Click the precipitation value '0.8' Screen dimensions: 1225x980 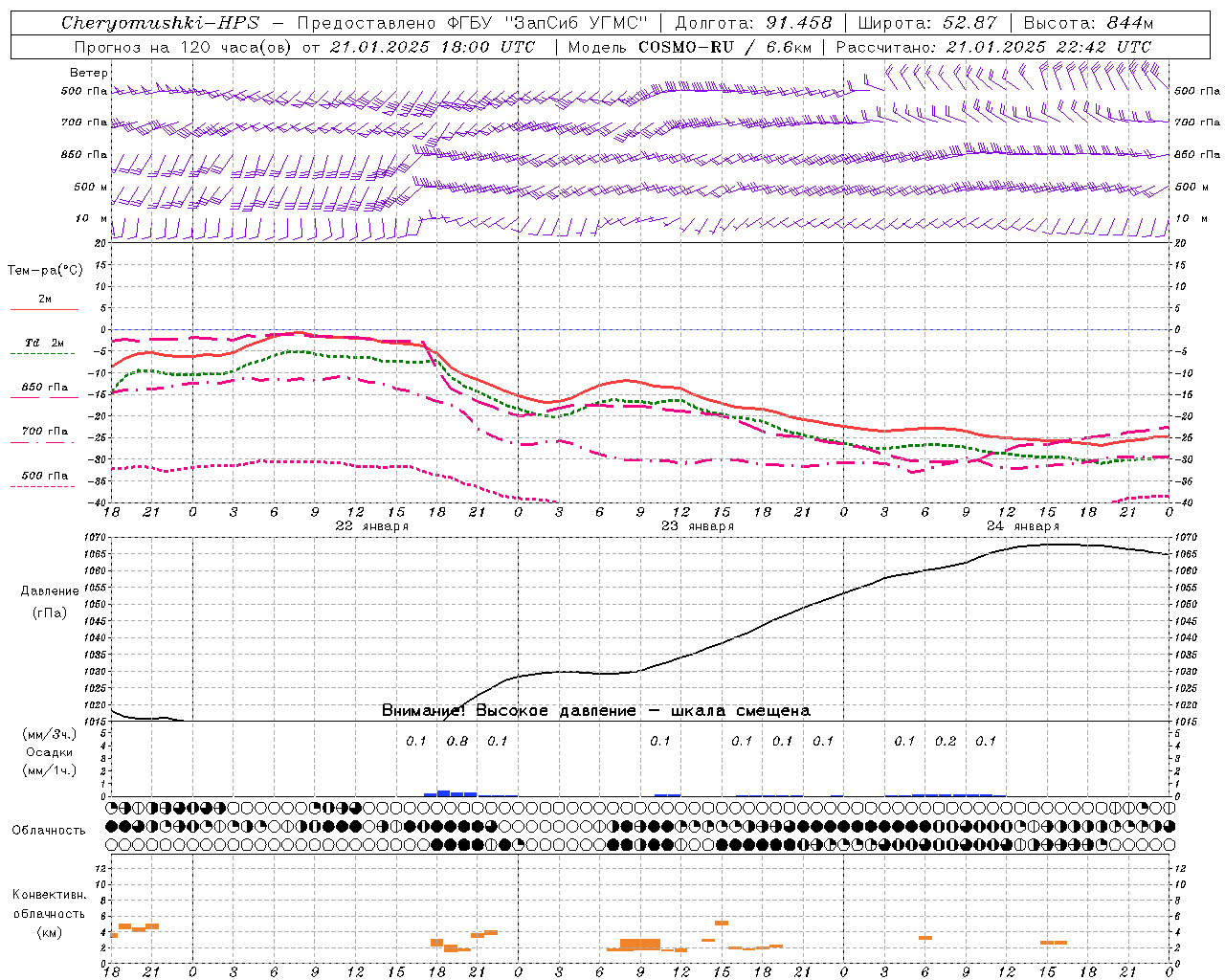457,742
